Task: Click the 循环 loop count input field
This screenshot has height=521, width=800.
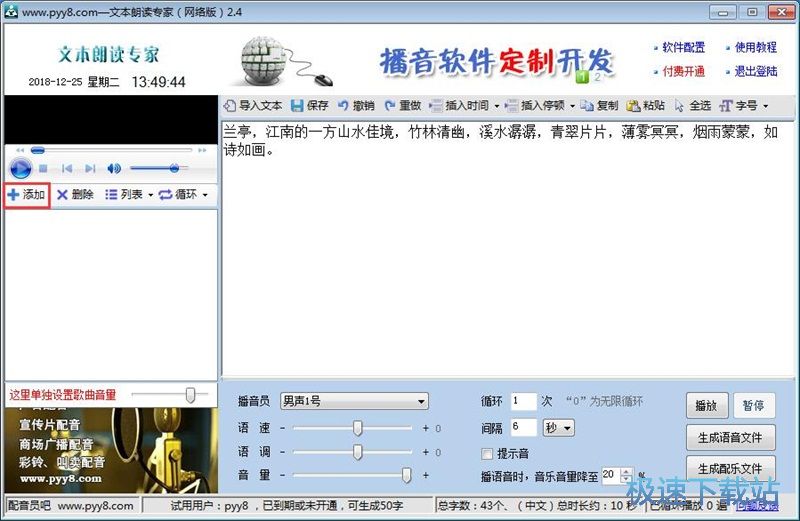Action: click(524, 401)
